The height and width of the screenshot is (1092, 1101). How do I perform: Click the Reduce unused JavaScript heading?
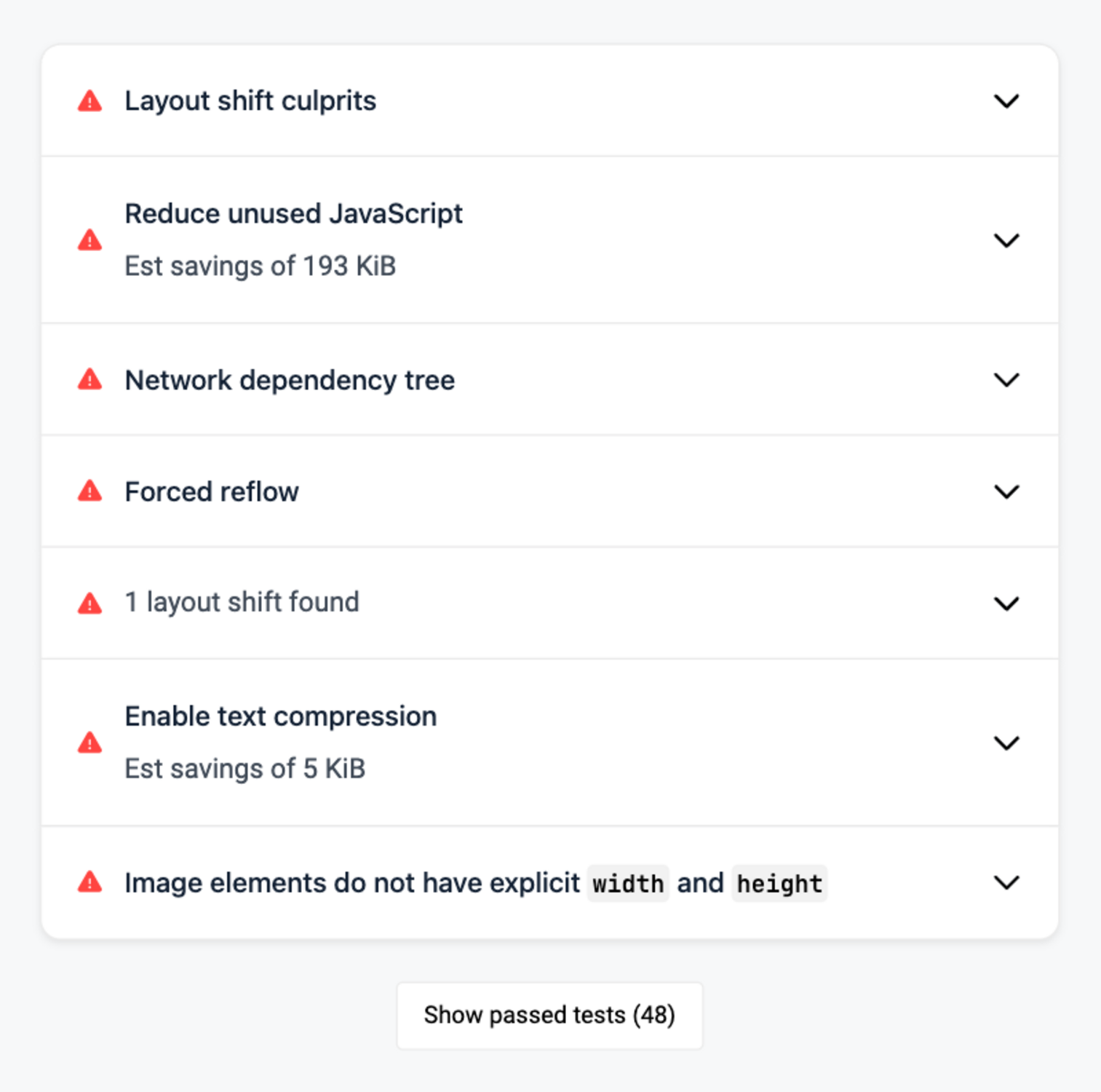point(293,214)
